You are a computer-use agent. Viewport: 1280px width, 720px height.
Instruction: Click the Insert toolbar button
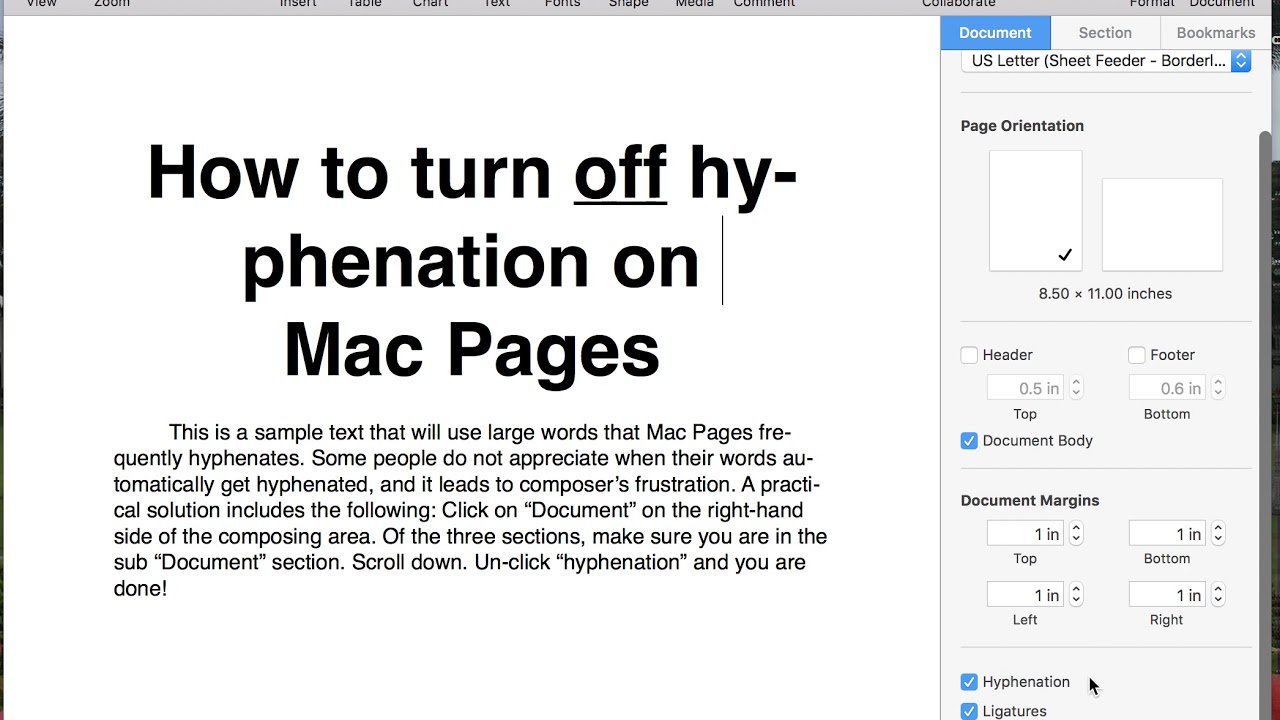(x=298, y=4)
